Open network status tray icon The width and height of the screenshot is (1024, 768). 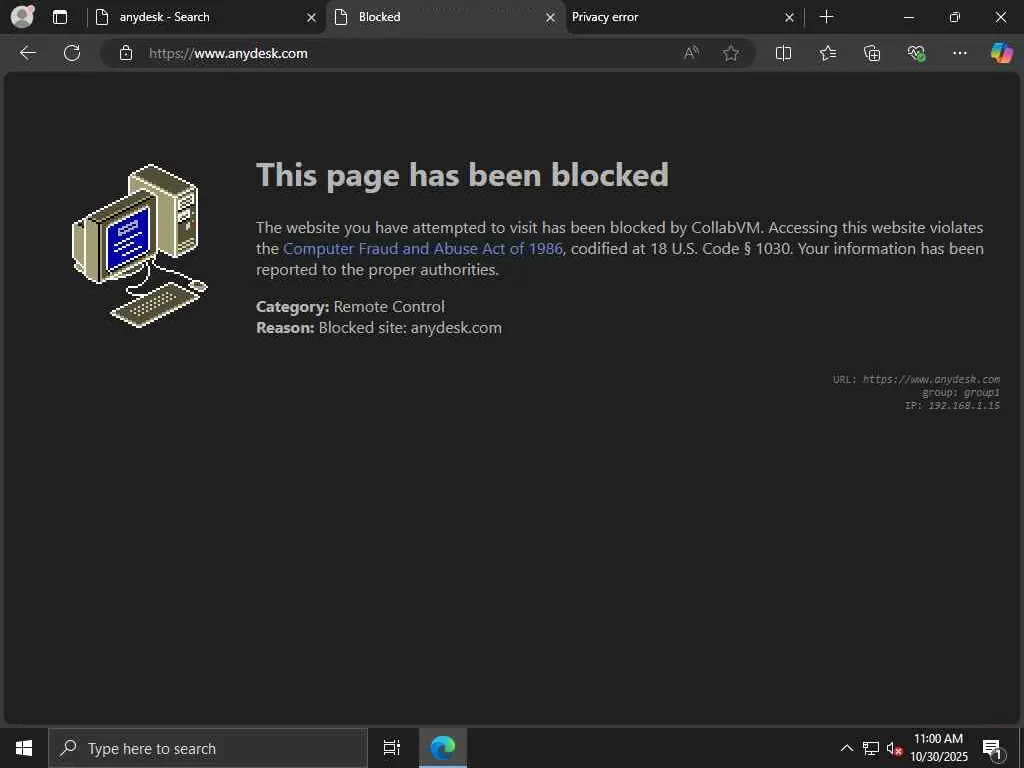871,748
